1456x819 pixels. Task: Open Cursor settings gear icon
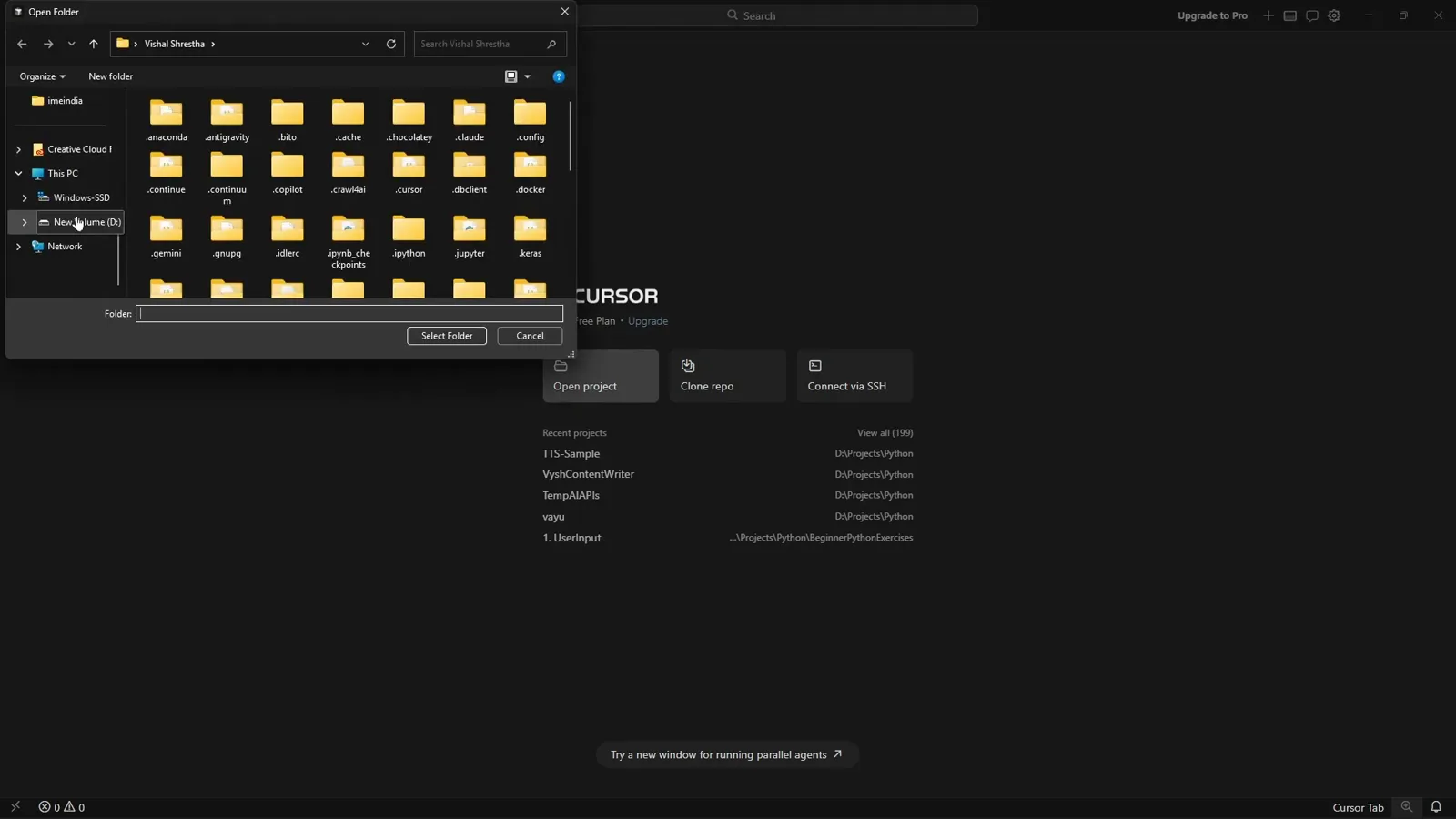tap(1334, 15)
